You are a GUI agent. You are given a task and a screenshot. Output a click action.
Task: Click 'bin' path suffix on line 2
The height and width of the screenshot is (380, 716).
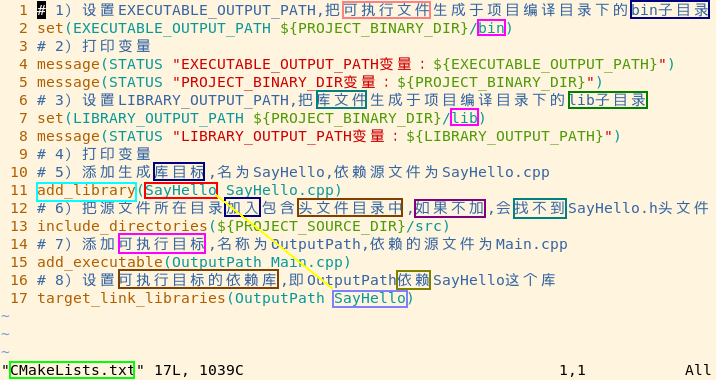[x=491, y=28]
